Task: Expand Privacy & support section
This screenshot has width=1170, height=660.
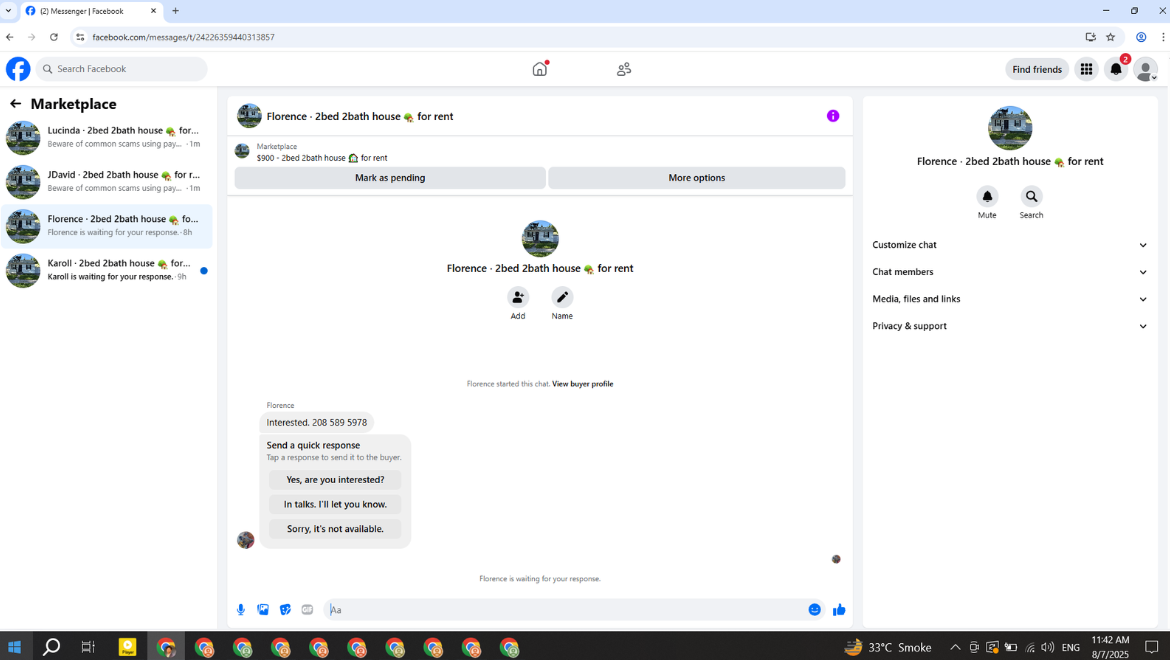Action: pos(1010,326)
